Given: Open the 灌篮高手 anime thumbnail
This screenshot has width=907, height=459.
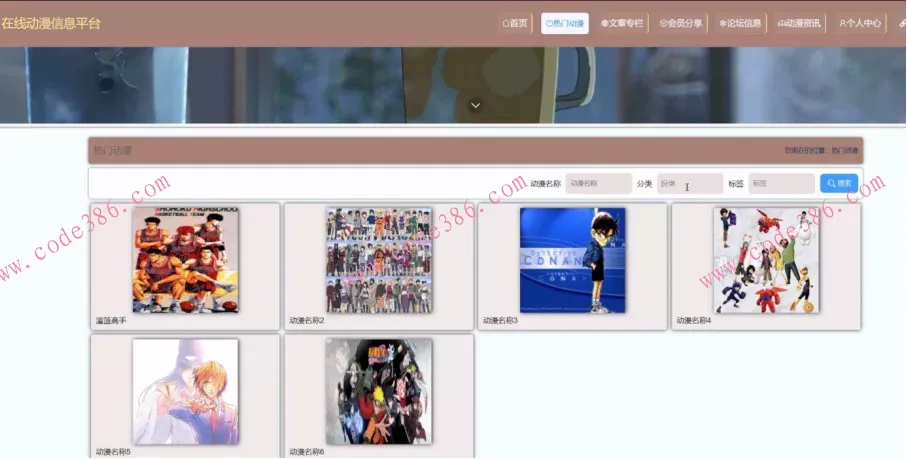Looking at the screenshot, I should 185,260.
